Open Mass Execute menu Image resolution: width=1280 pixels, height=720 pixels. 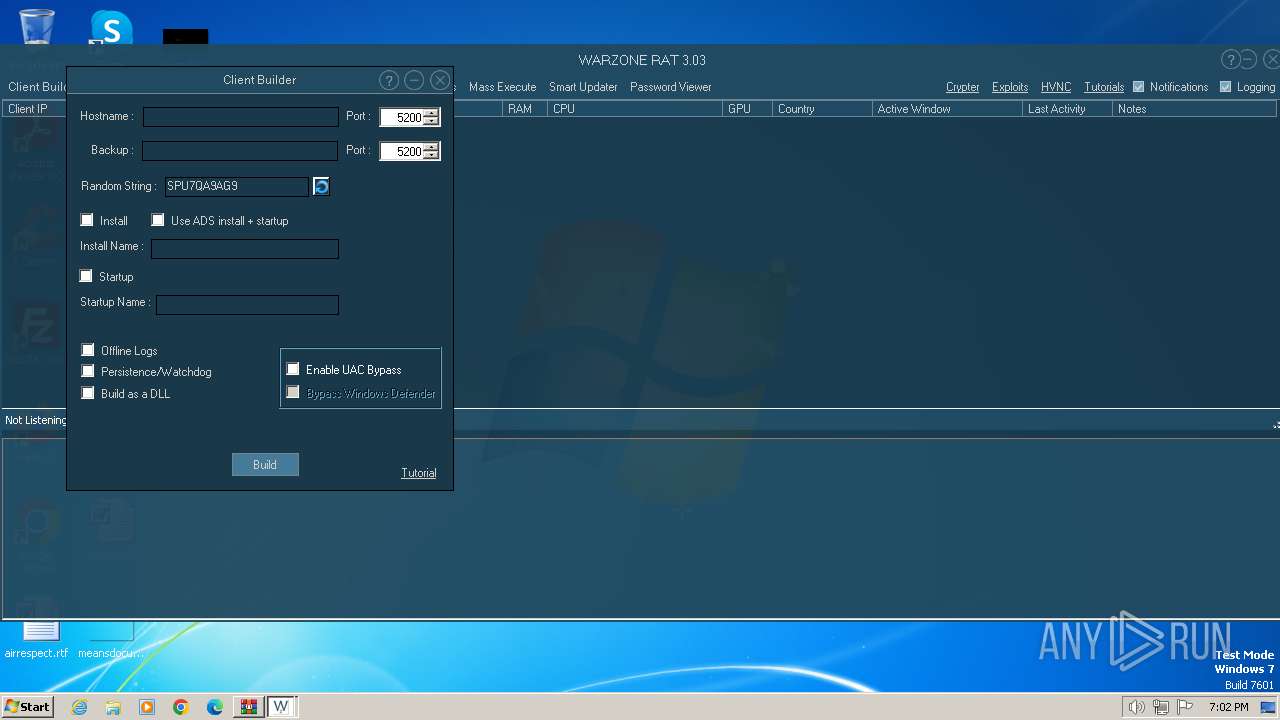tap(502, 87)
